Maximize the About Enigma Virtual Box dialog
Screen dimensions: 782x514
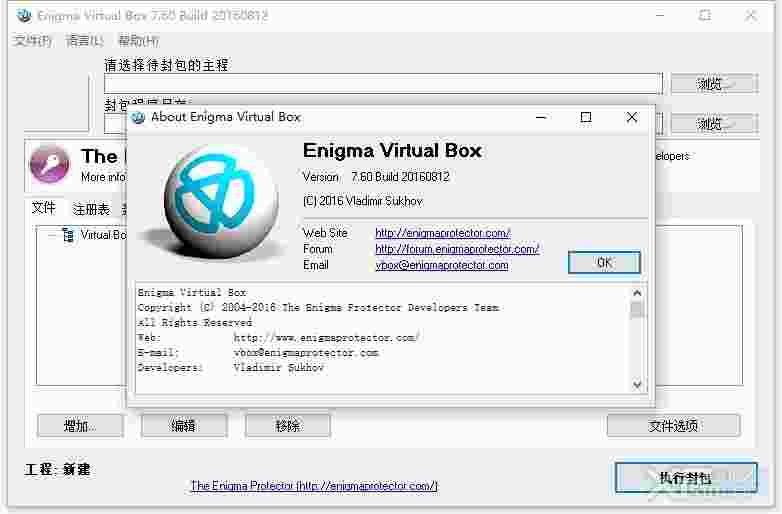586,117
